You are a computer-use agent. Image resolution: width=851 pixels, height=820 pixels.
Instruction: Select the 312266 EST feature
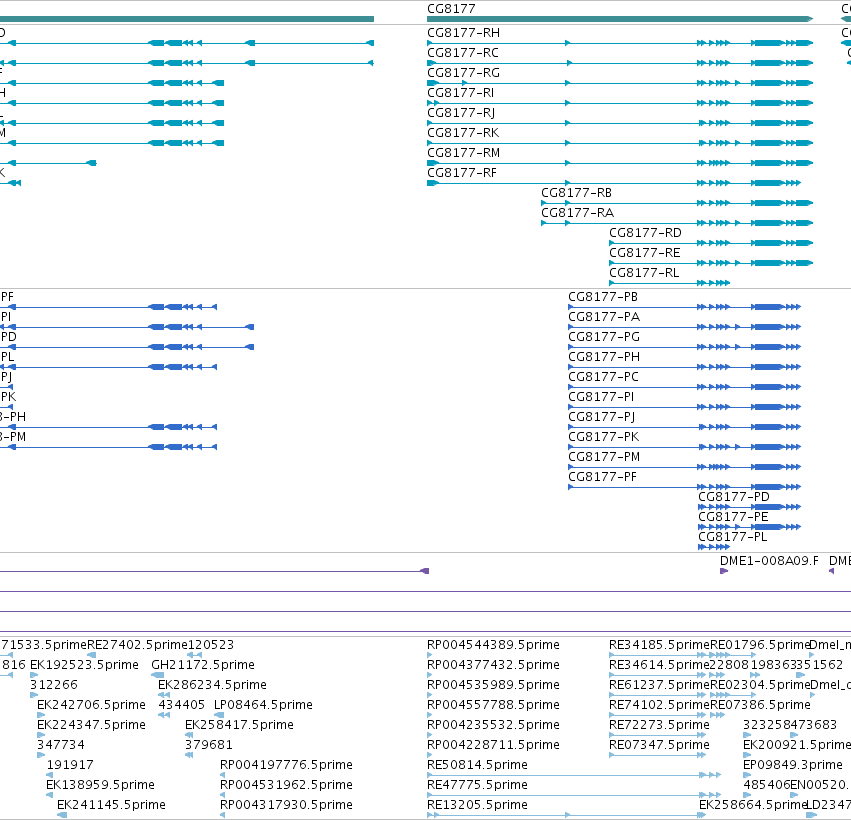(x=54, y=685)
